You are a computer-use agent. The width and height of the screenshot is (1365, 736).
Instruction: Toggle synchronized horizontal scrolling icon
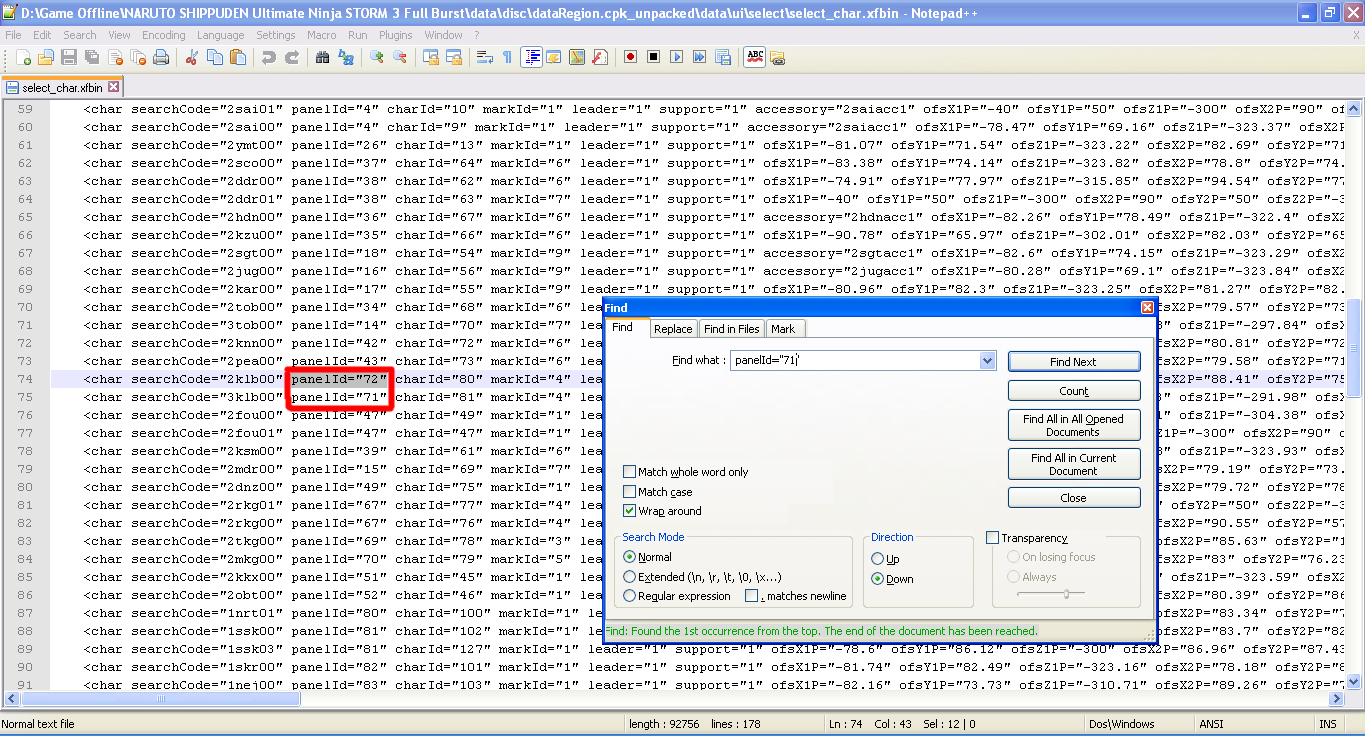(x=454, y=57)
